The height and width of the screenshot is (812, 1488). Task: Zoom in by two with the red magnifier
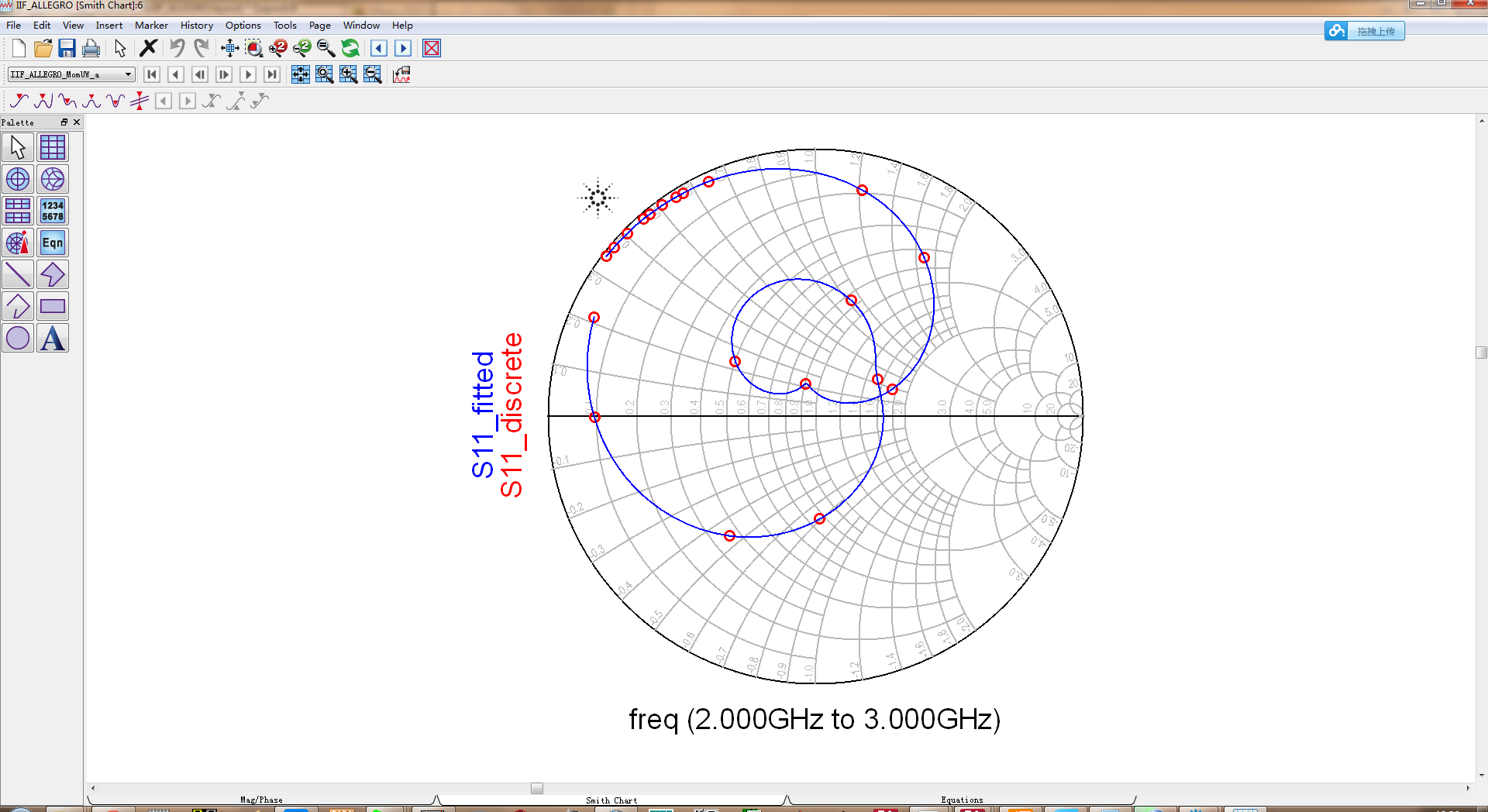[x=277, y=48]
